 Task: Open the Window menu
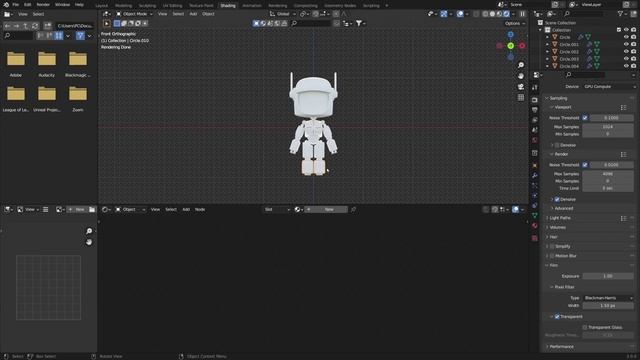62,4
